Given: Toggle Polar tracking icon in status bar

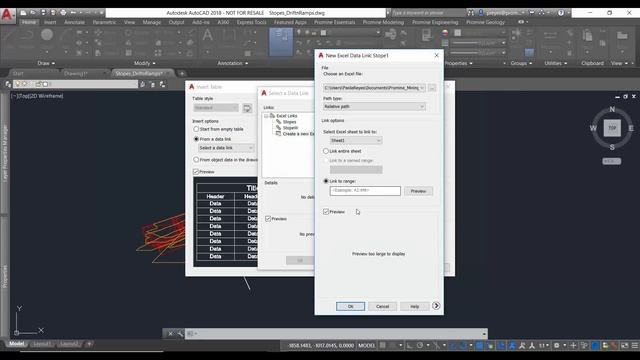Looking at the screenshot, I should tap(420, 345).
